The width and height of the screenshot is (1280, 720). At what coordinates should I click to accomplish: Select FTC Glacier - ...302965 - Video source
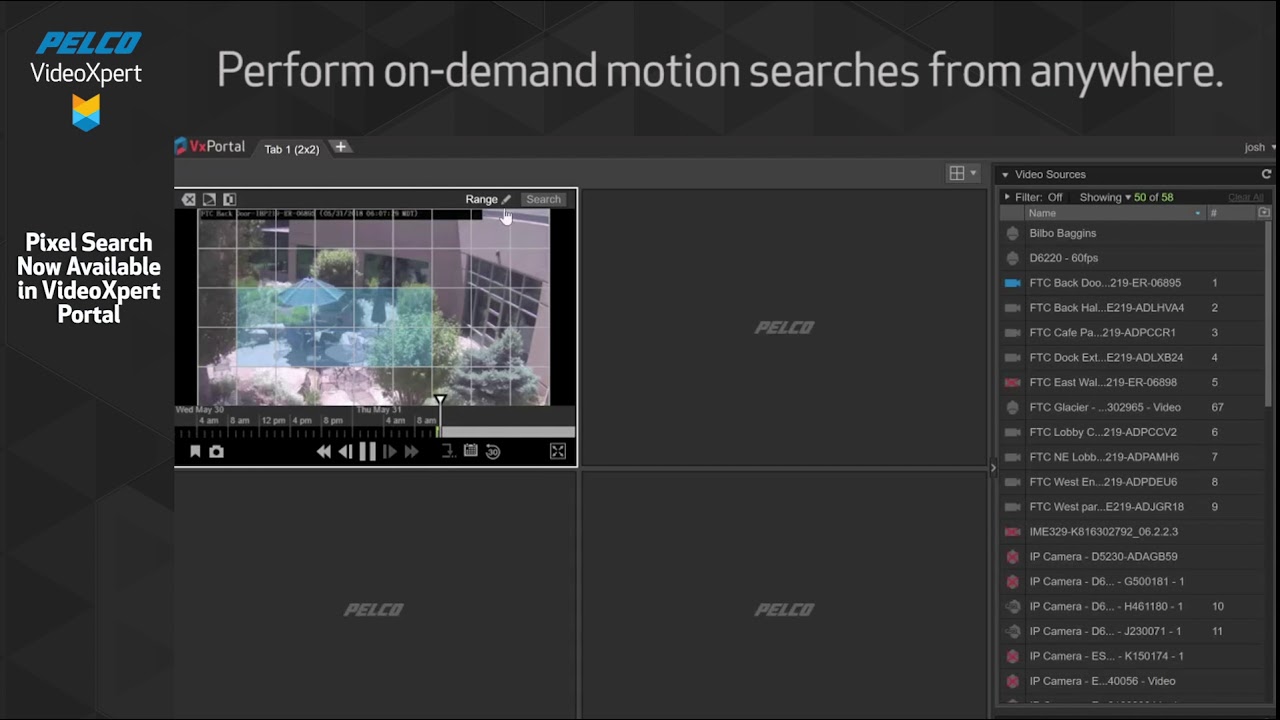[x=1132, y=407]
